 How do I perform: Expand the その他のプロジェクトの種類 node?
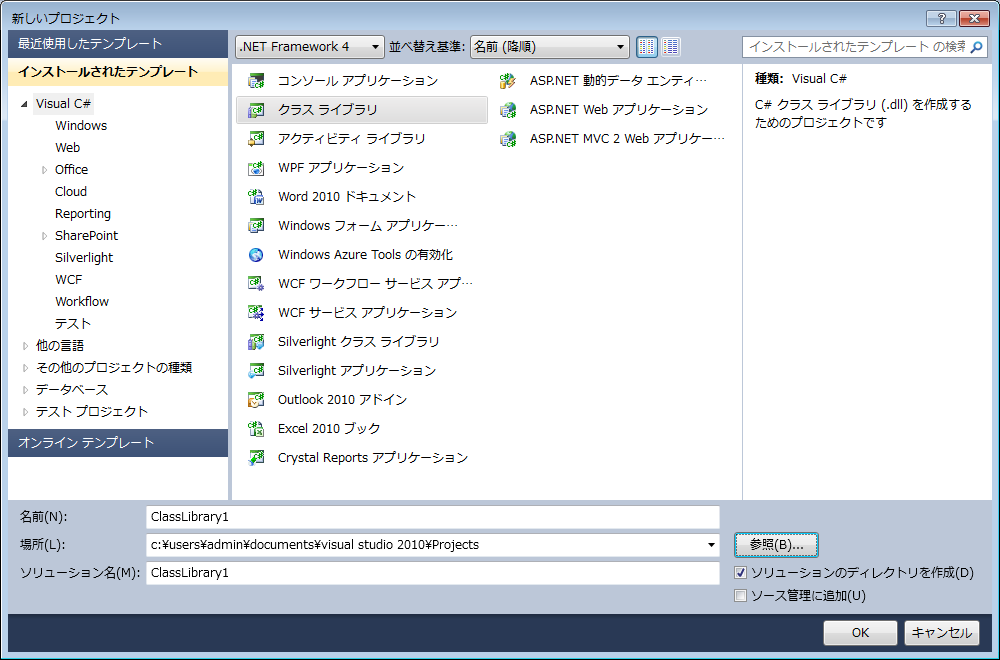[25, 368]
